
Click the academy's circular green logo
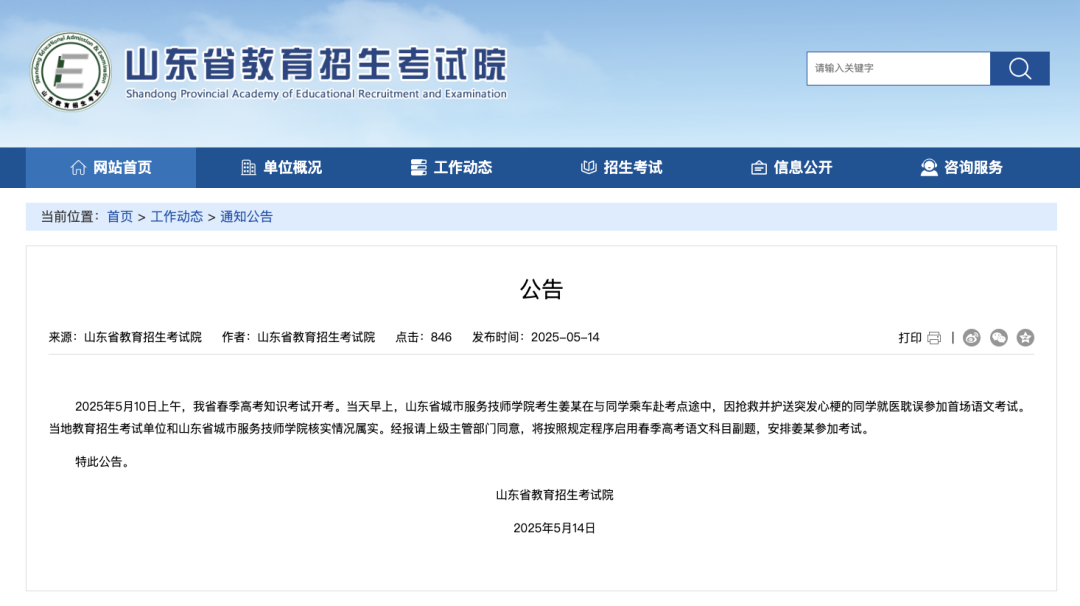tap(70, 71)
